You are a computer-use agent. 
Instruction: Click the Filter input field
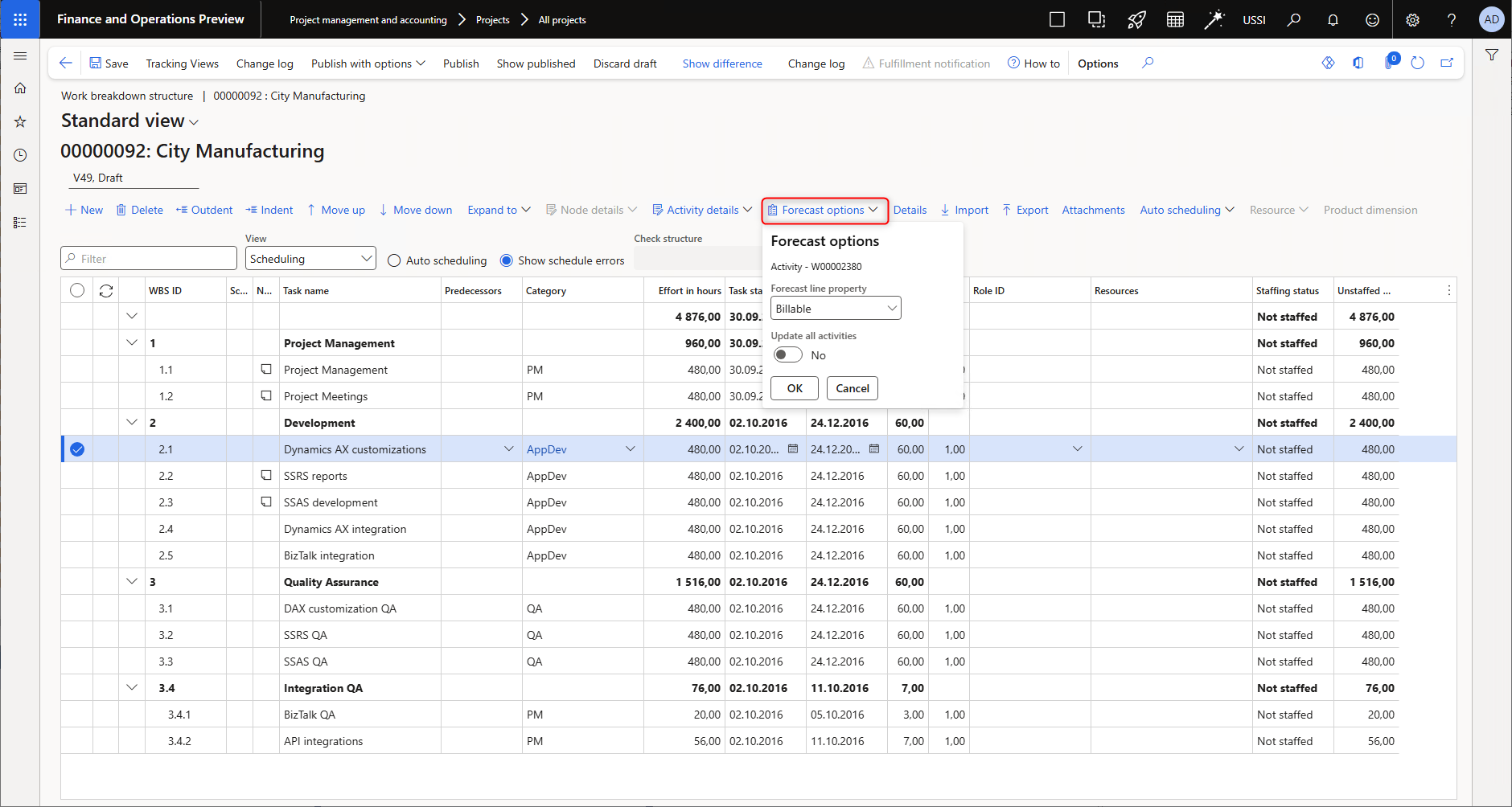[x=149, y=259]
